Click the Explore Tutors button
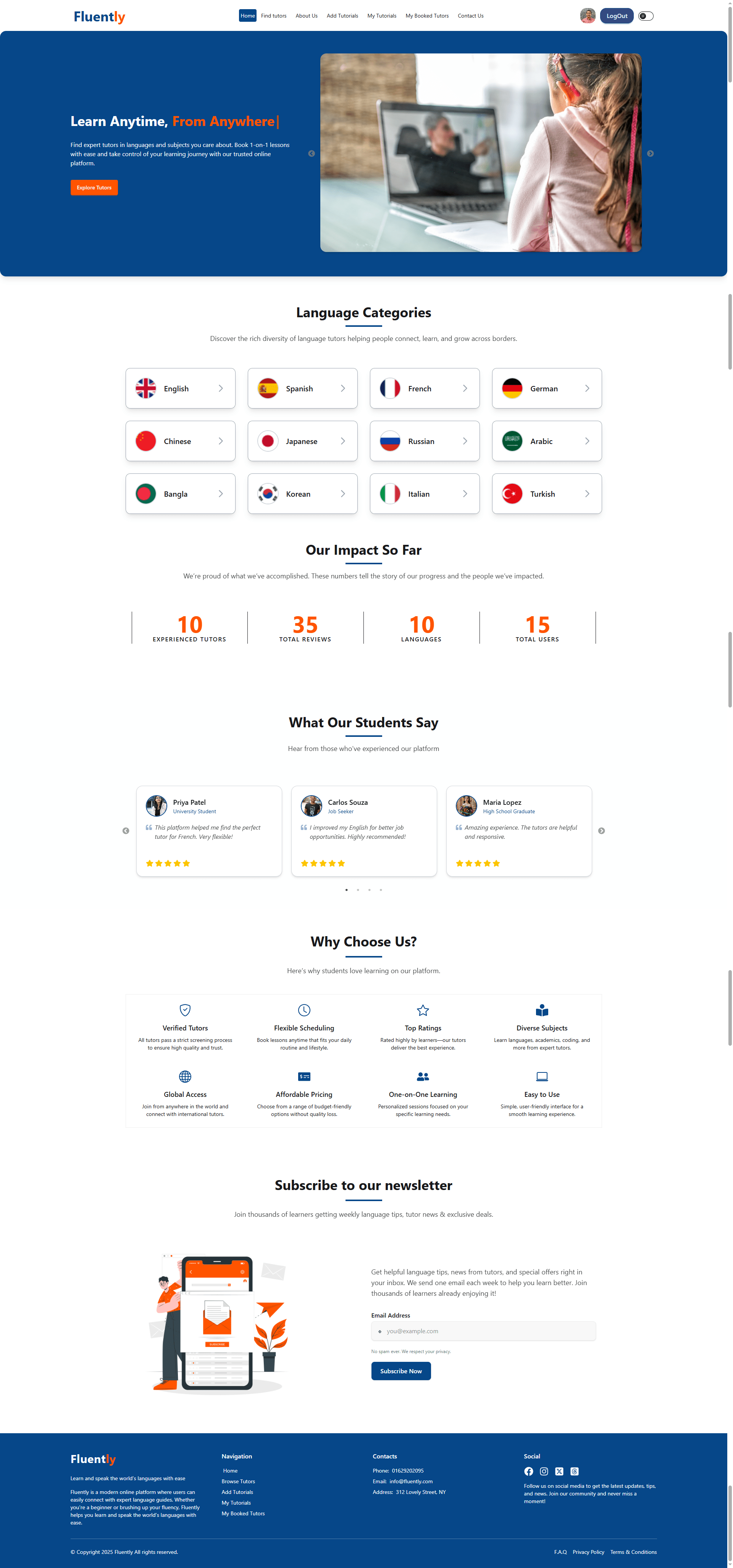733x1568 pixels. (x=94, y=187)
